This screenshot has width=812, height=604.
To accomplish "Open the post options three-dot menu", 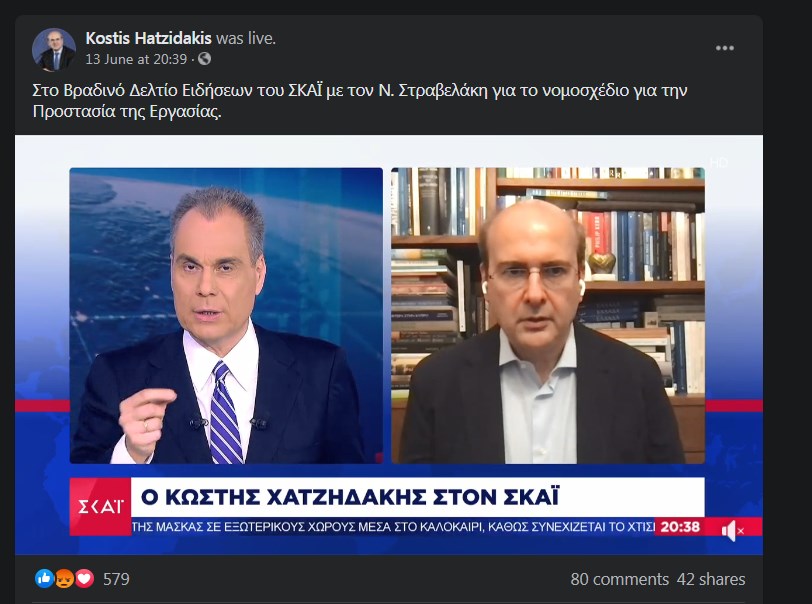I will (x=724, y=48).
